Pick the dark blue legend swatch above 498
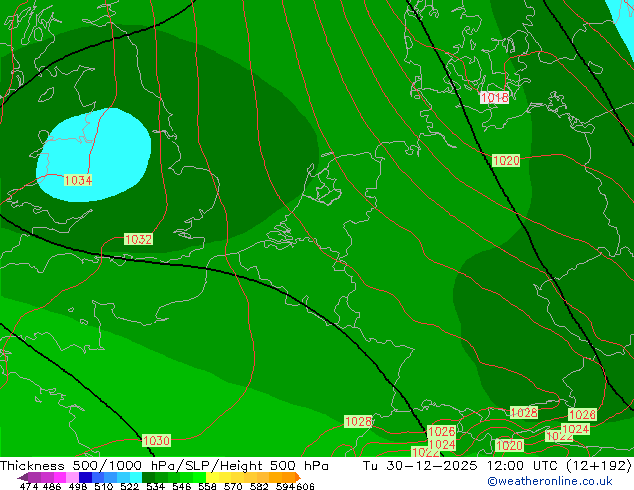Image resolution: width=634 pixels, height=490 pixels. coord(85,477)
